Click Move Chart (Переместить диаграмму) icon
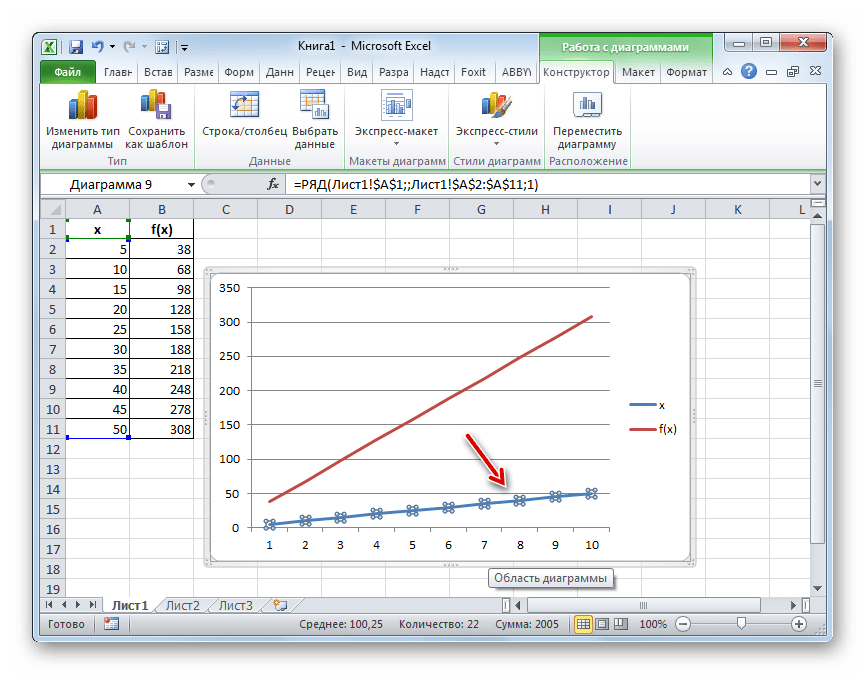Viewport: 866px width, 675px height. pyautogui.click(x=587, y=105)
